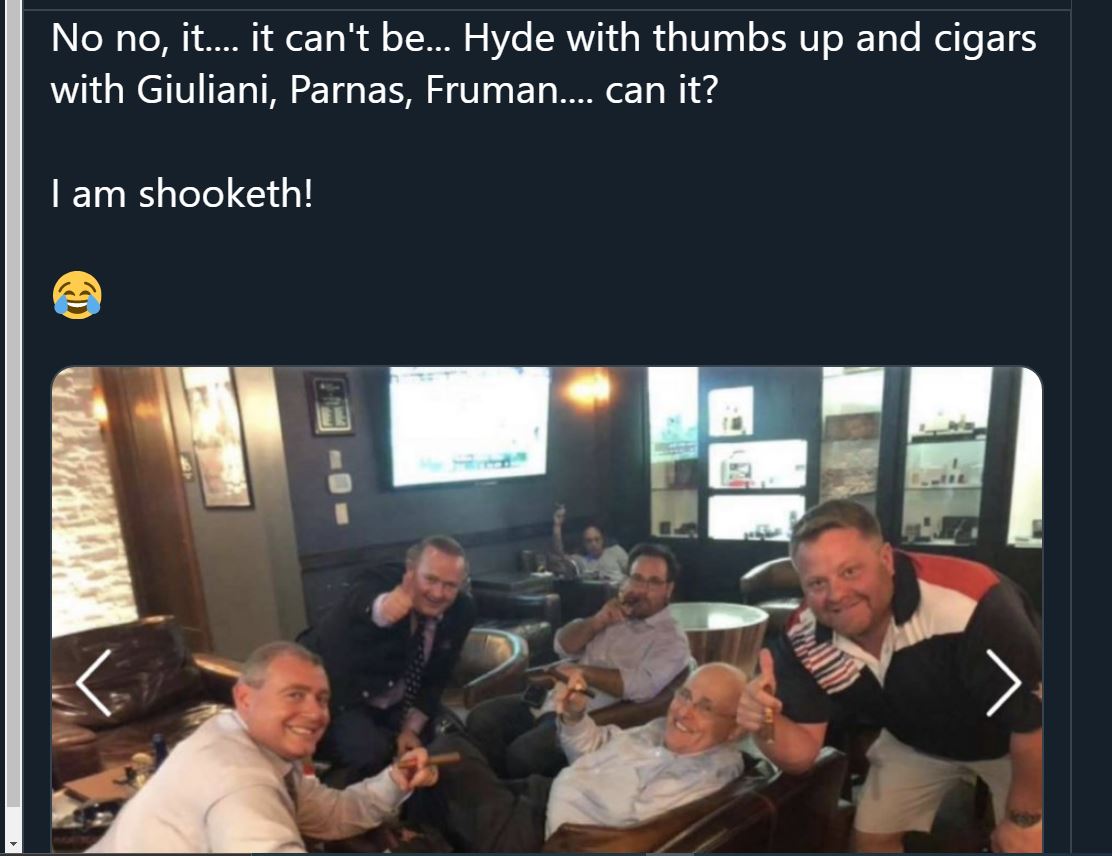The width and height of the screenshot is (1112, 856).
Task: Click the framed picture on the left wall
Action: coord(218,436)
